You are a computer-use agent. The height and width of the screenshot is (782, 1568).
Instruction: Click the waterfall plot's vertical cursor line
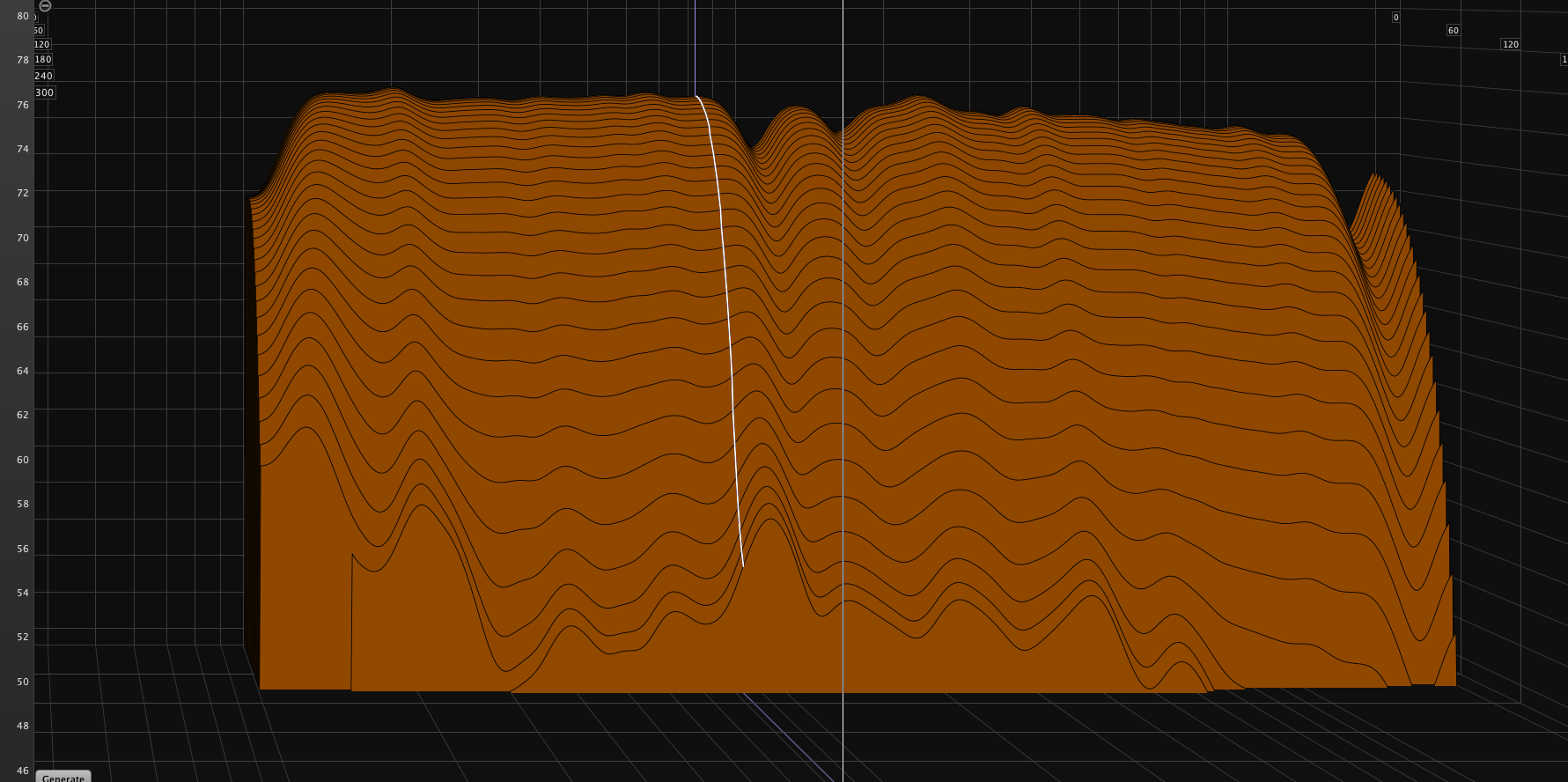(x=843, y=391)
